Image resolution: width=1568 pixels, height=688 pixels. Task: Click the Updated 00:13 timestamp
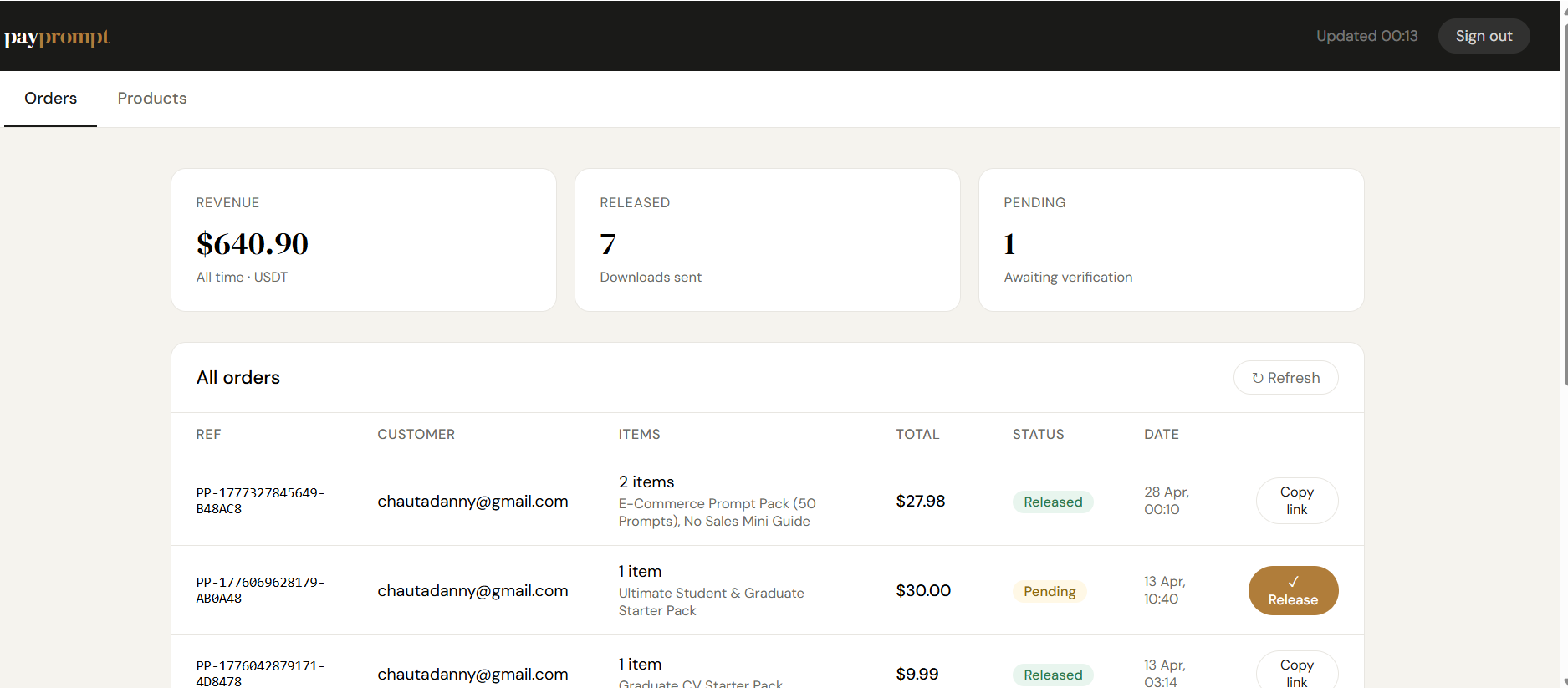click(1366, 36)
